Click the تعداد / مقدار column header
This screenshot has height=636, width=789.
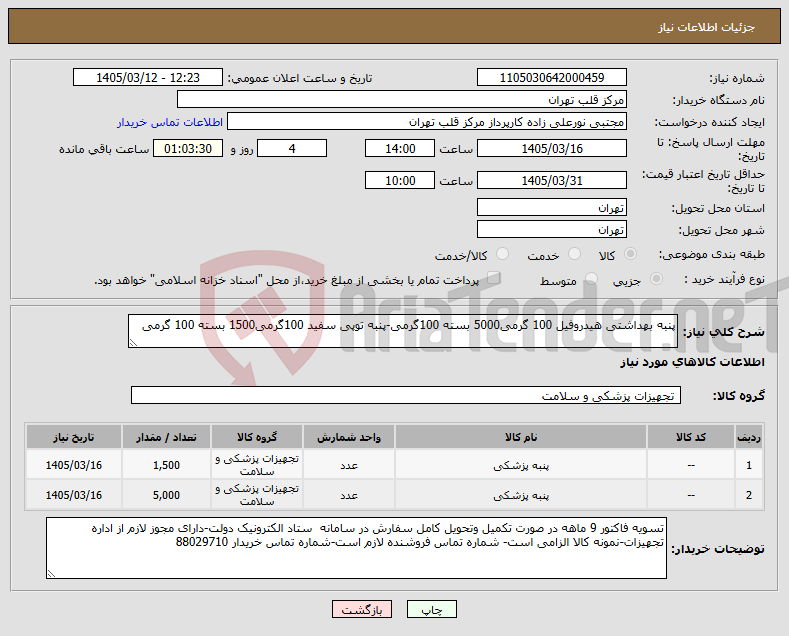point(167,437)
